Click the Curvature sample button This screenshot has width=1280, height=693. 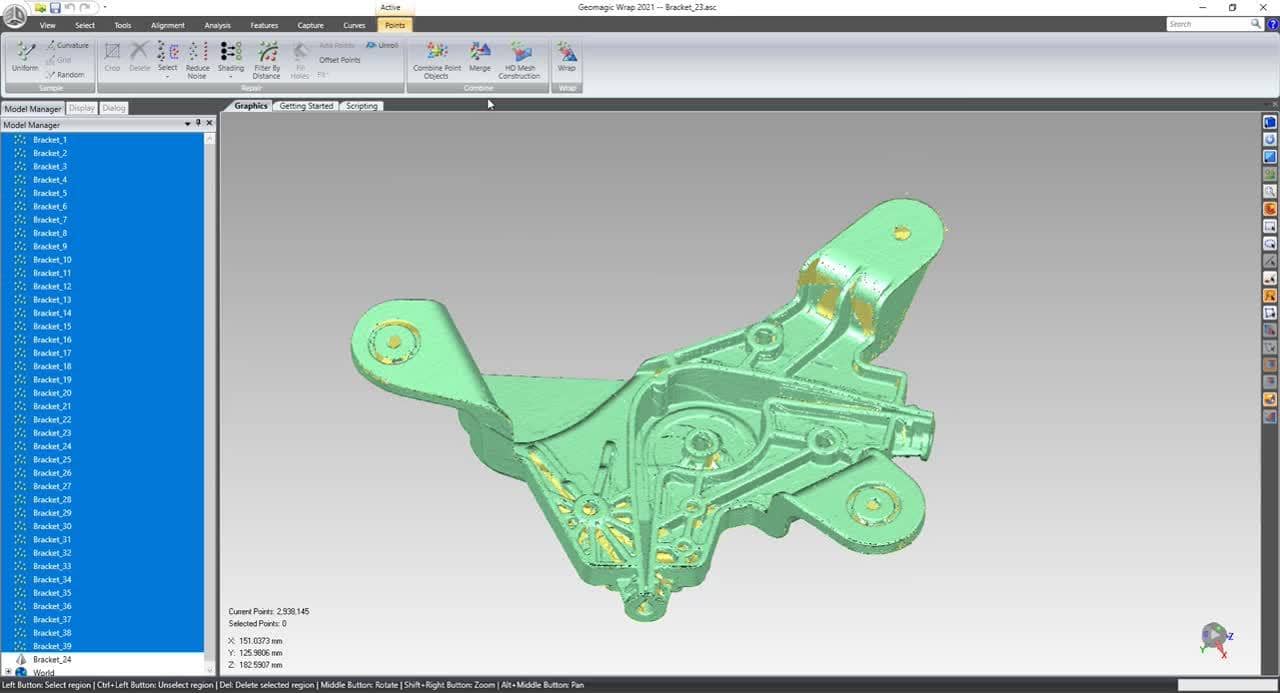(66, 46)
